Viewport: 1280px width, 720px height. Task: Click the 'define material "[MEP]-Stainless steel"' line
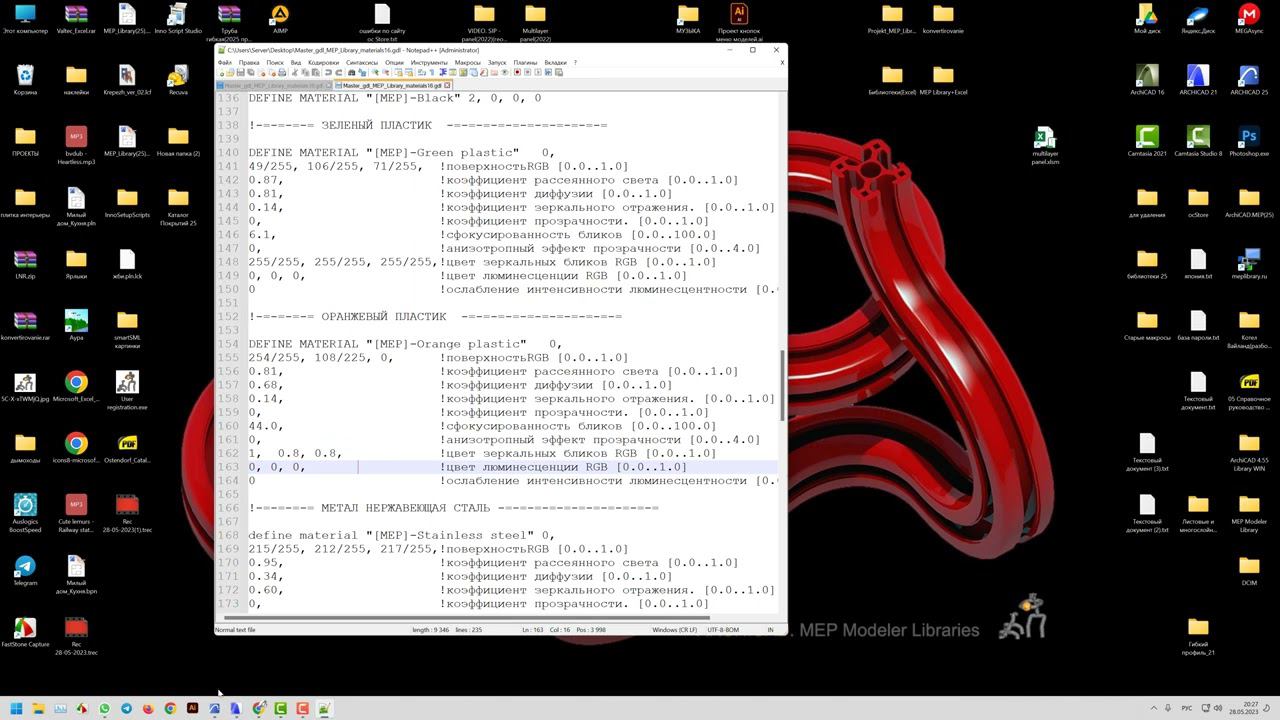[401, 535]
